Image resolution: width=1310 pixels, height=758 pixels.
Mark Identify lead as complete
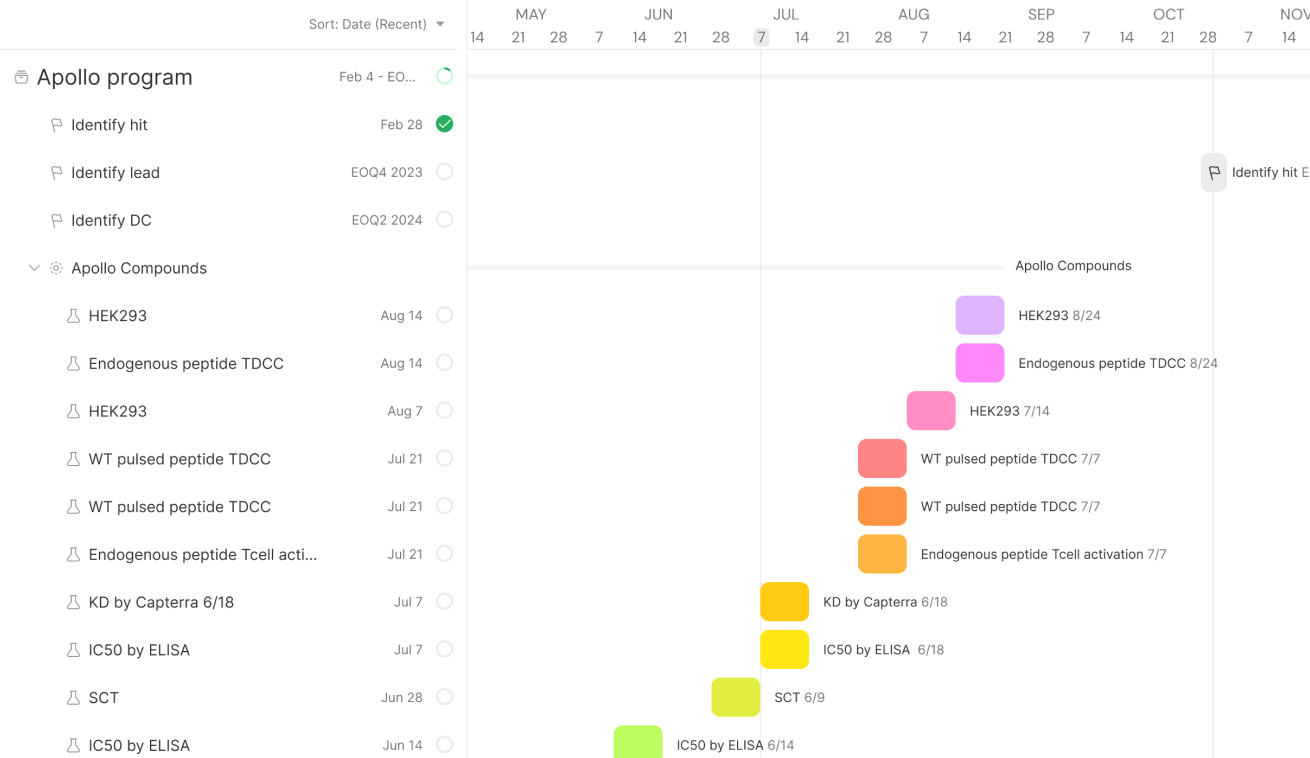click(x=445, y=172)
